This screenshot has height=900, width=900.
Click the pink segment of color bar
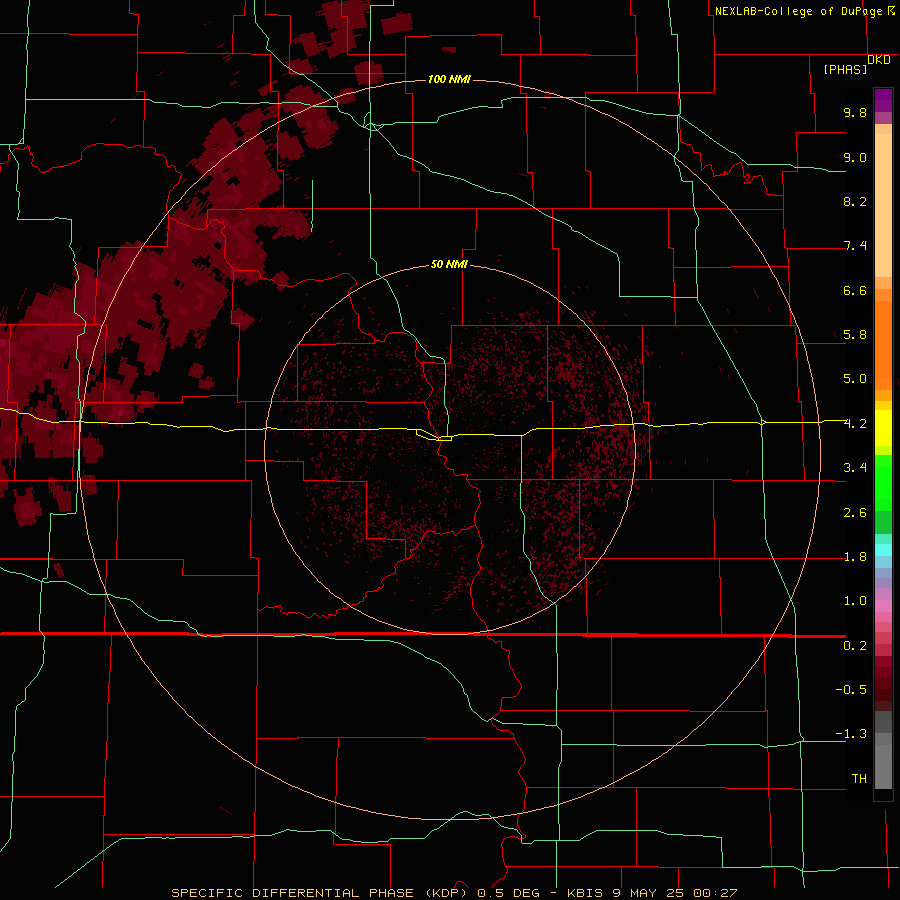(883, 606)
